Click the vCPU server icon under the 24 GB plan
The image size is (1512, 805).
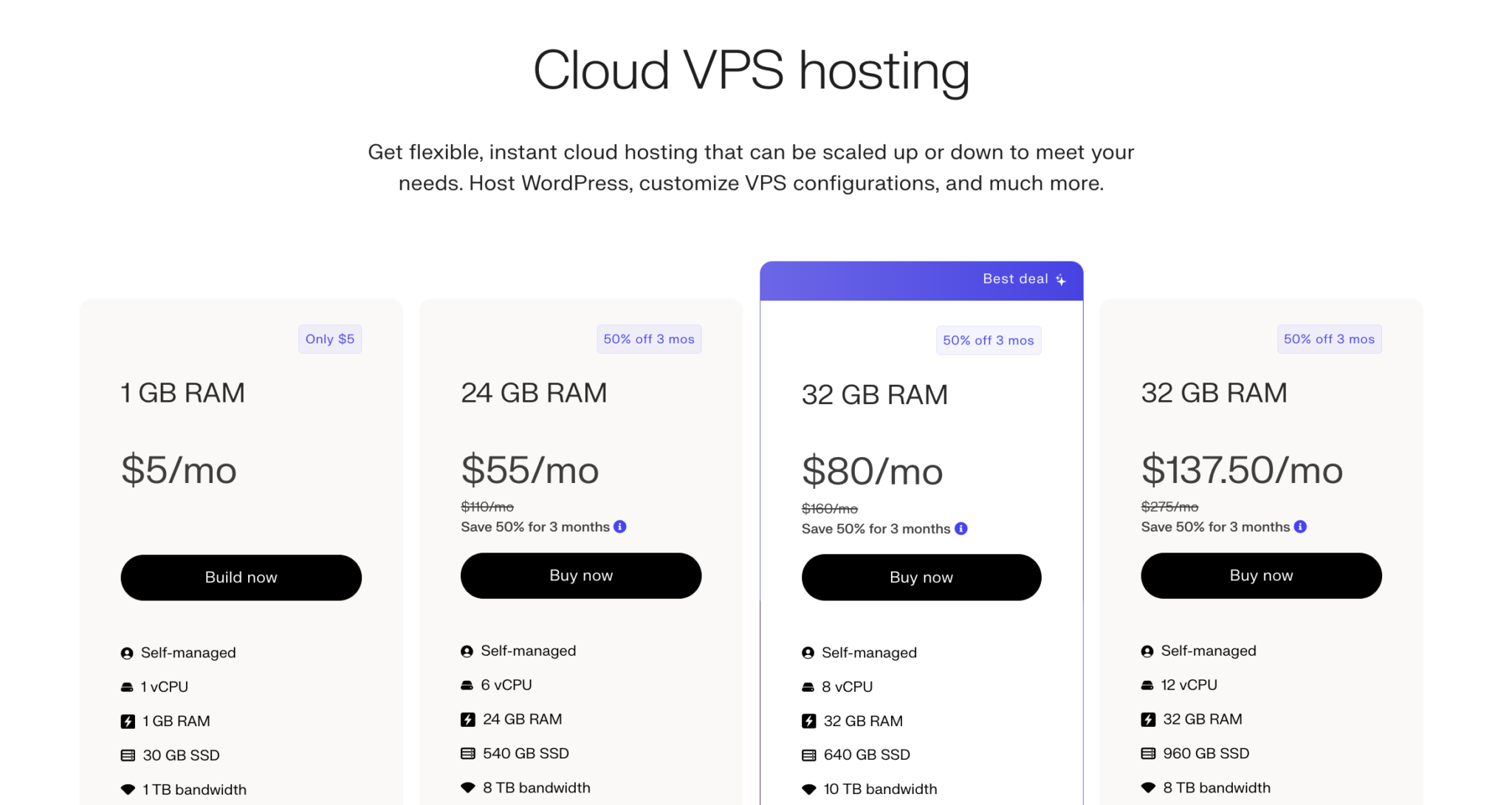(467, 685)
